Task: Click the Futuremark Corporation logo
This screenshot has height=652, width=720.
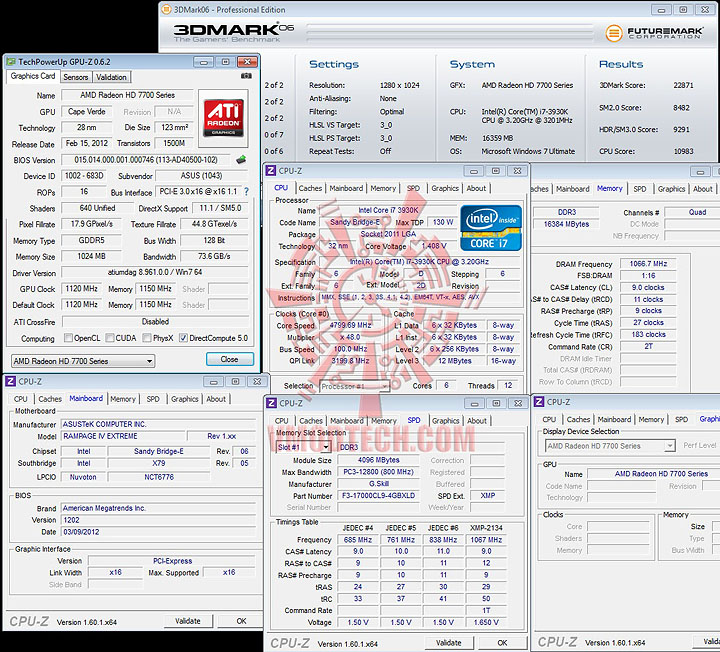Action: (654, 33)
